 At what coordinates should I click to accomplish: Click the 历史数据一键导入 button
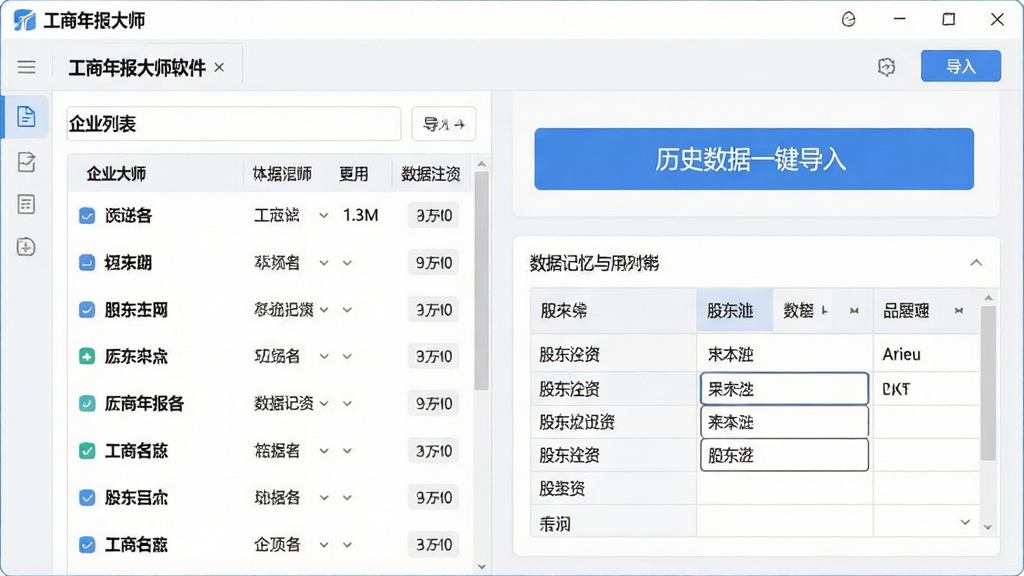click(x=754, y=159)
